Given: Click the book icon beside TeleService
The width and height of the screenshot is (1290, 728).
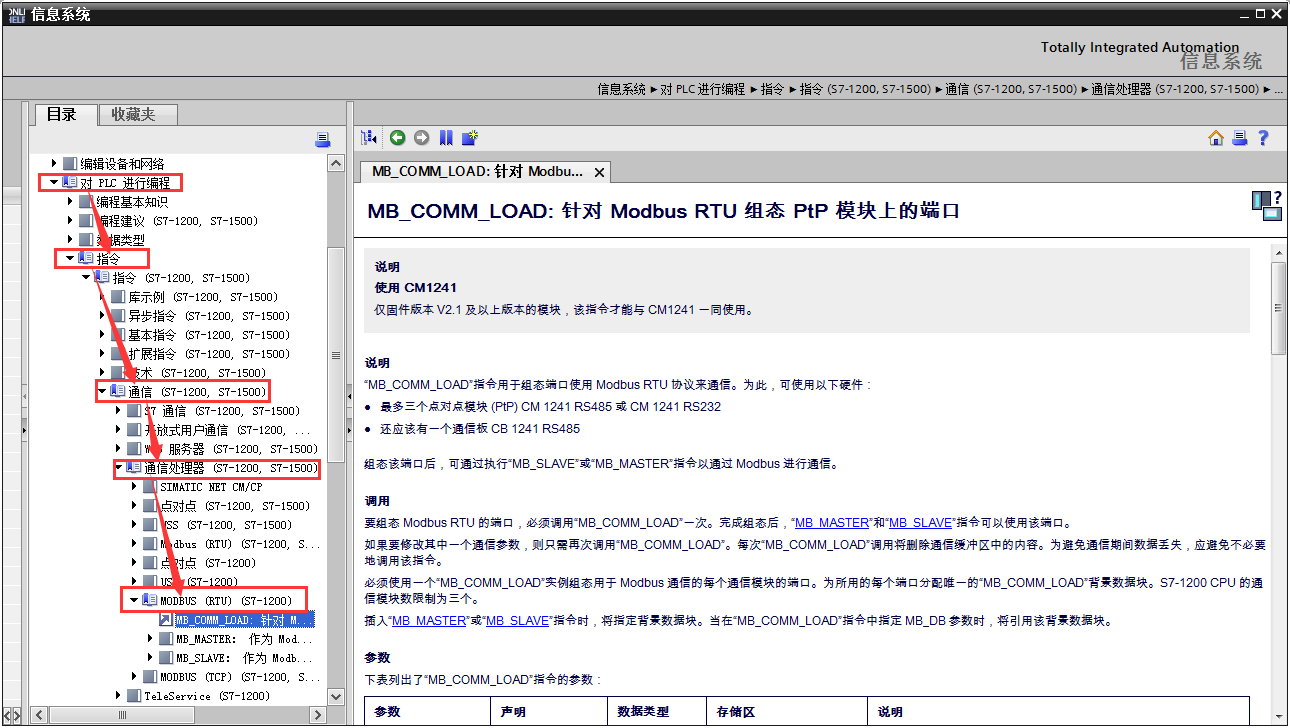Looking at the screenshot, I should (x=134, y=695).
